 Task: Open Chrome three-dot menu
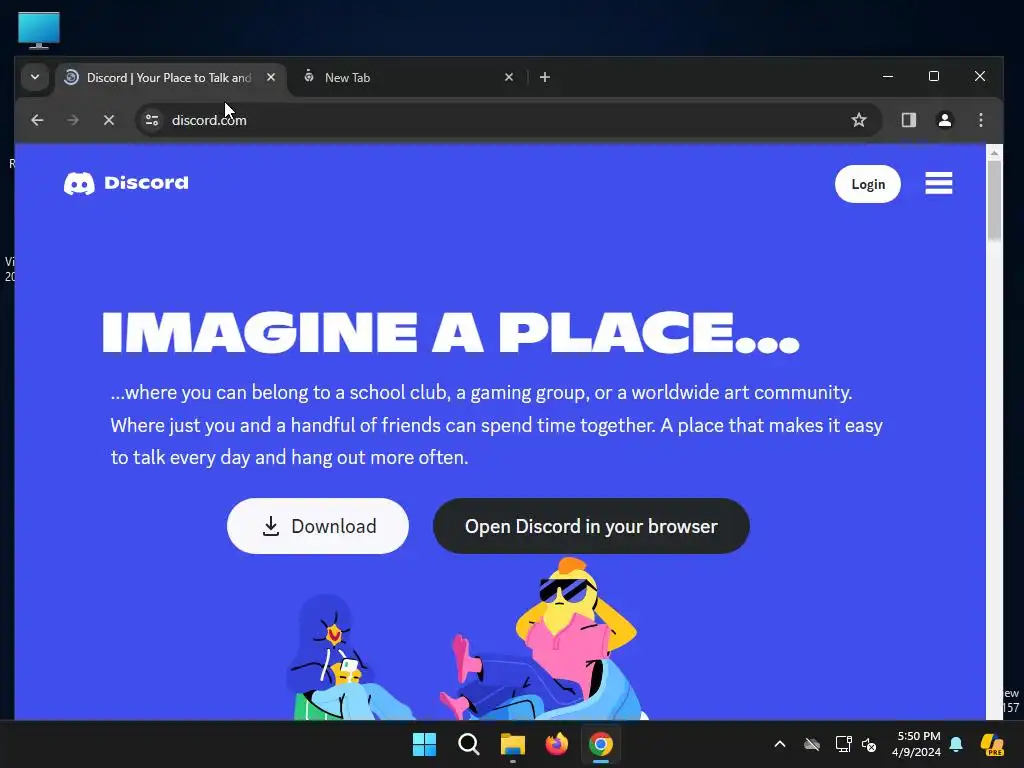981,120
